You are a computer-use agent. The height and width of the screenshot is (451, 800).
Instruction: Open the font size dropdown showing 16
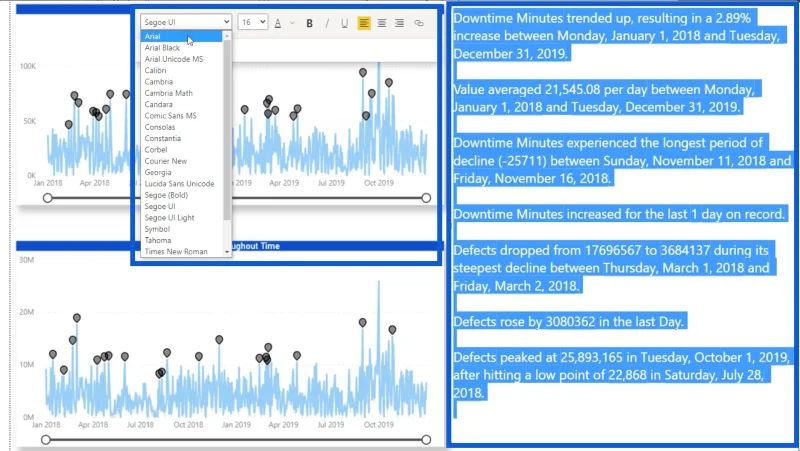[x=253, y=22]
